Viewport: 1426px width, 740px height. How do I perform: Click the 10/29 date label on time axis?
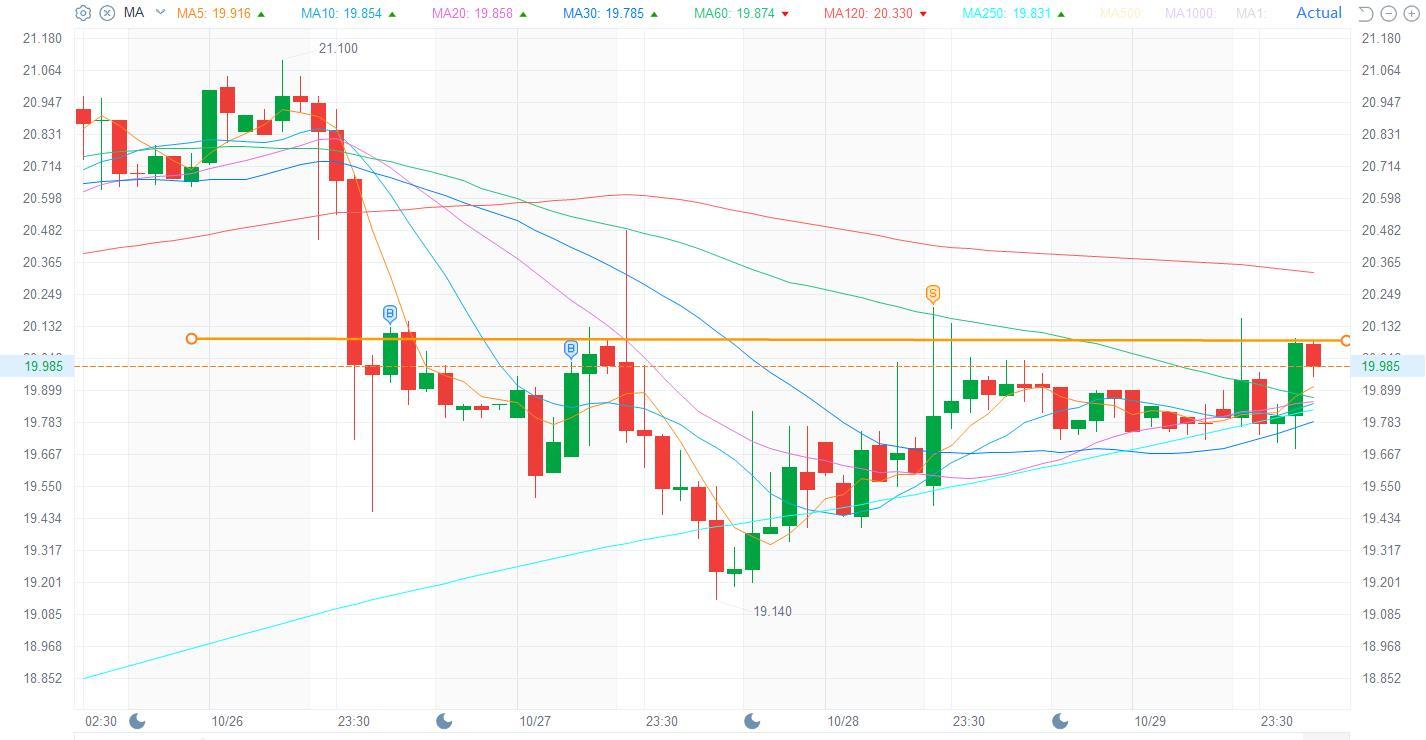click(x=1150, y=721)
